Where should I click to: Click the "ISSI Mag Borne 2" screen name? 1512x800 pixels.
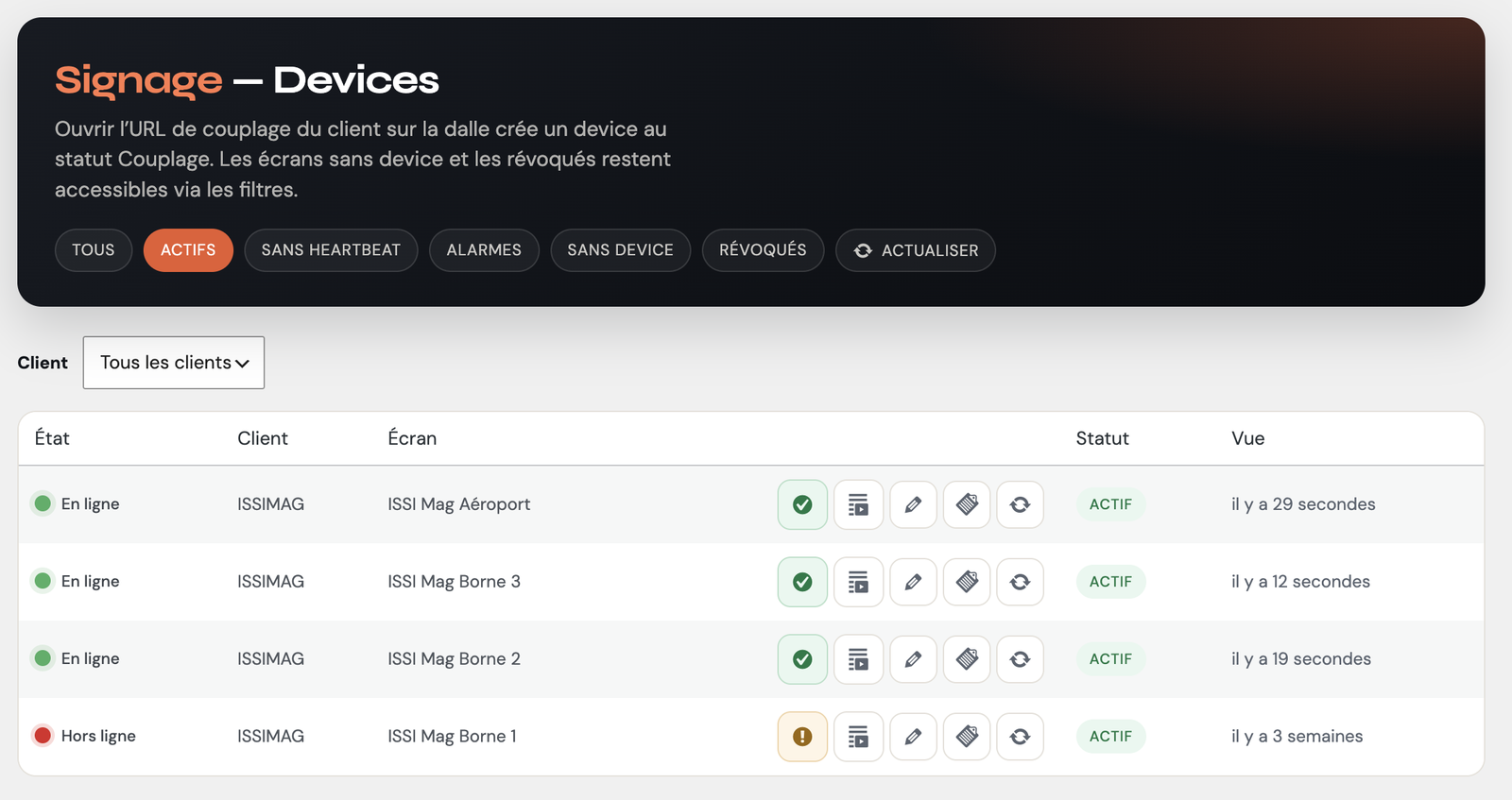(455, 659)
